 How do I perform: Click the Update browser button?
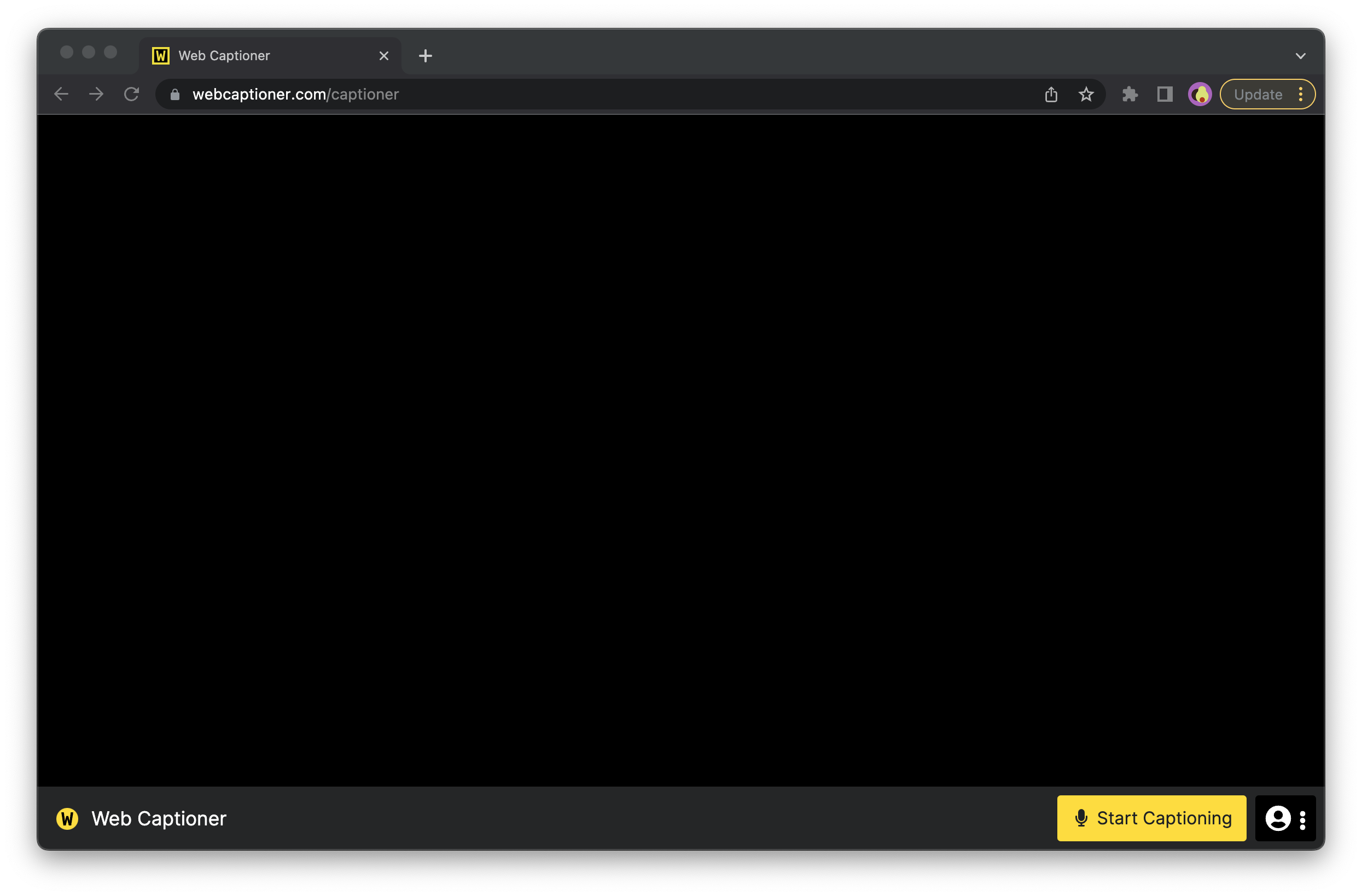[1267, 94]
